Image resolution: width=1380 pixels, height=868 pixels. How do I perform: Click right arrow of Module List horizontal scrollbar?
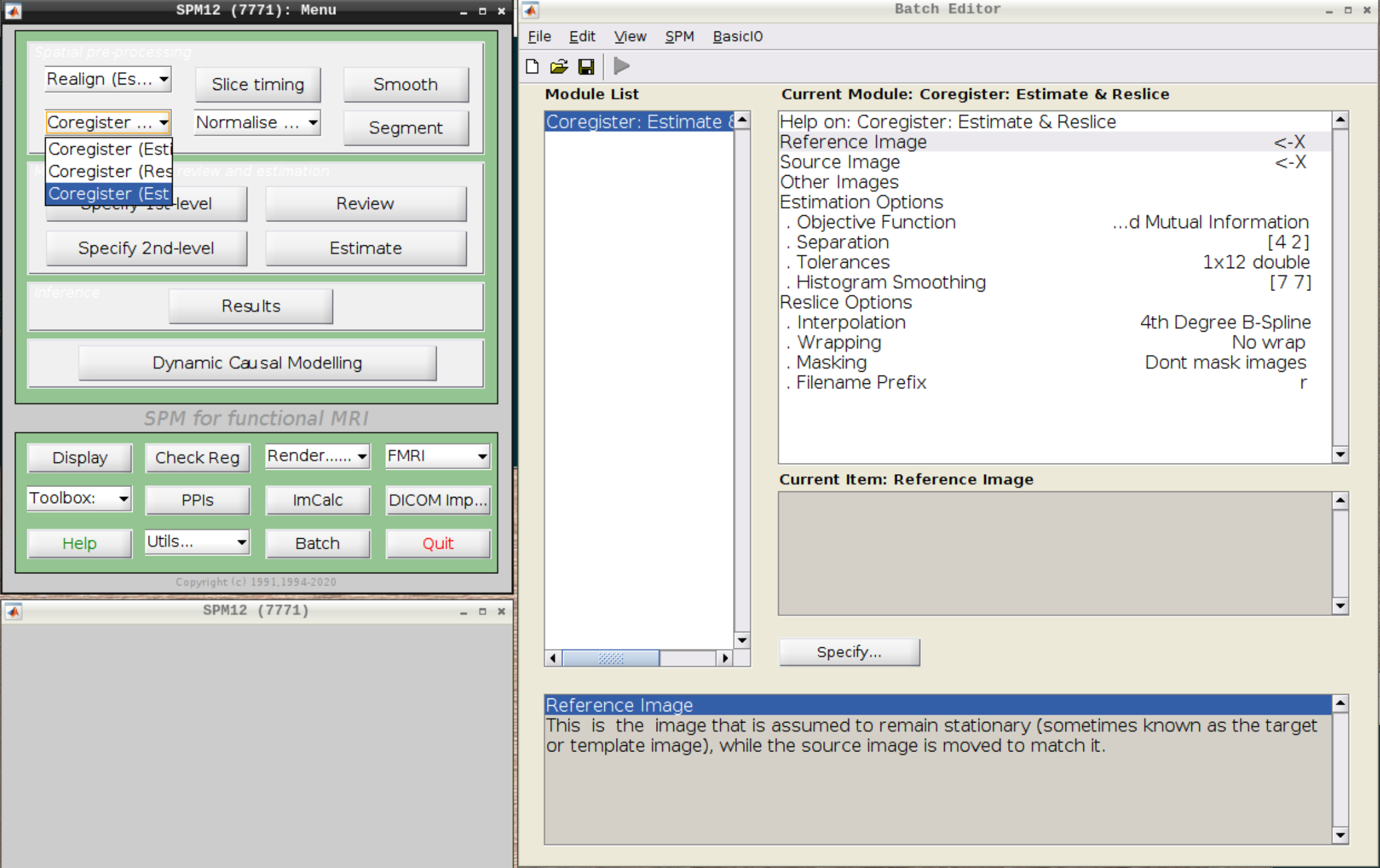725,658
